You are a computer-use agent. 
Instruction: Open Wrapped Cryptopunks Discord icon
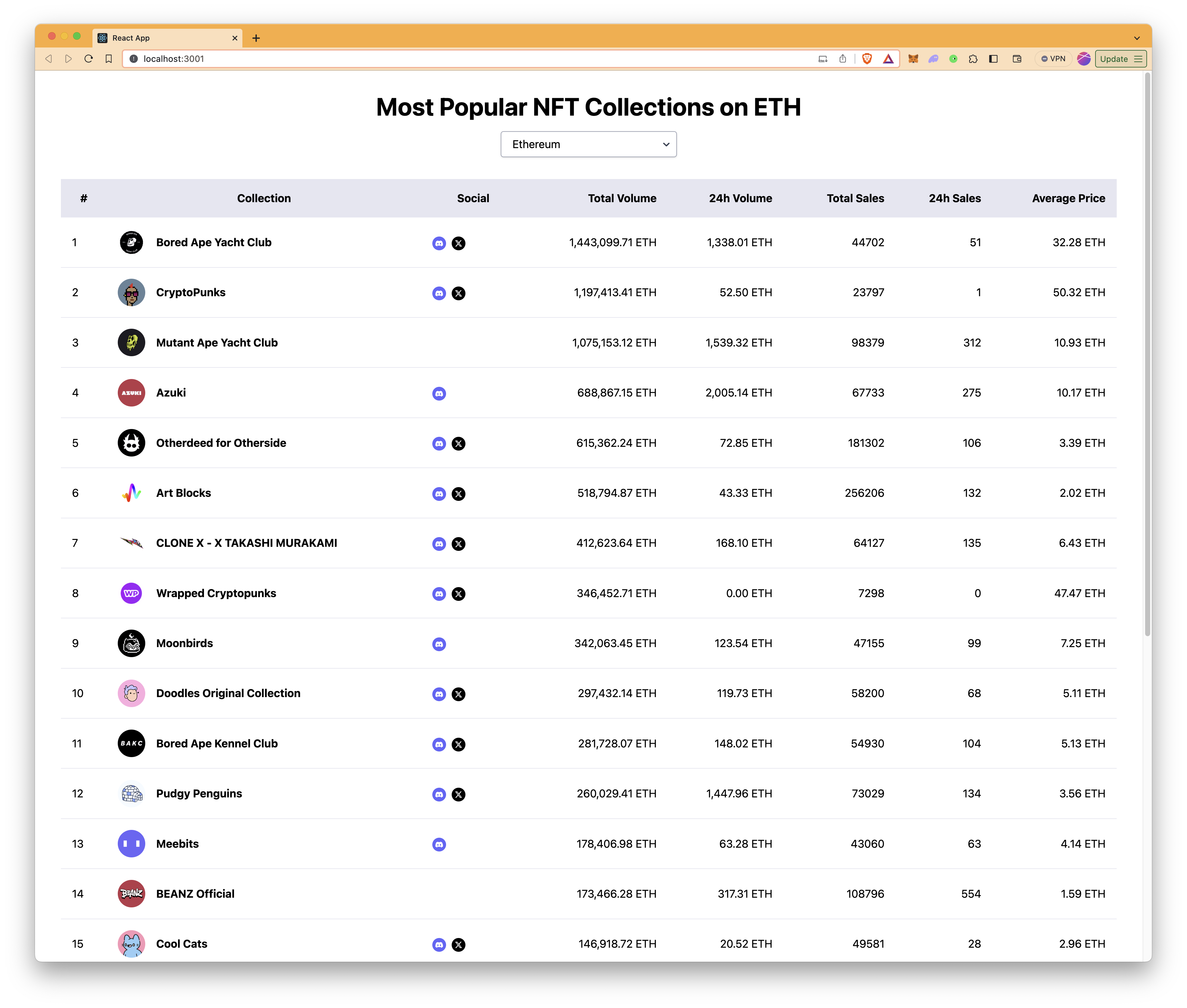tap(439, 594)
